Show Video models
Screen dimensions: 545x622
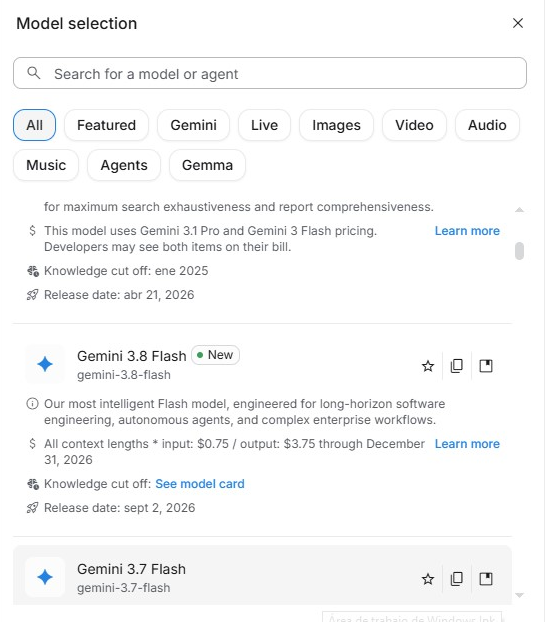[414, 125]
